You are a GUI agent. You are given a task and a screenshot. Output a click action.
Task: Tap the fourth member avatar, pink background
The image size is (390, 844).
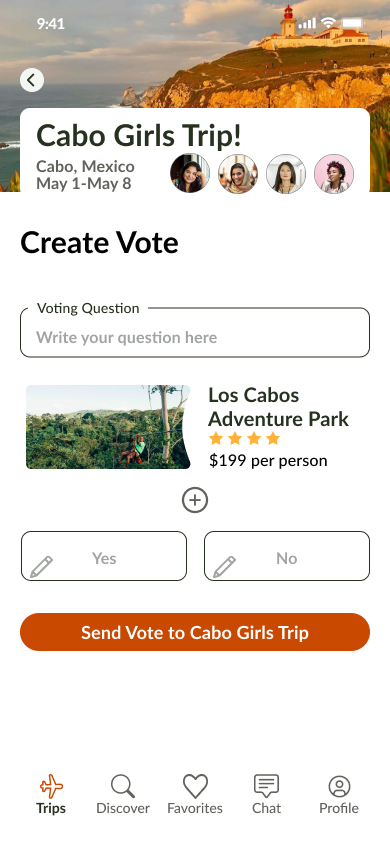pyautogui.click(x=334, y=173)
